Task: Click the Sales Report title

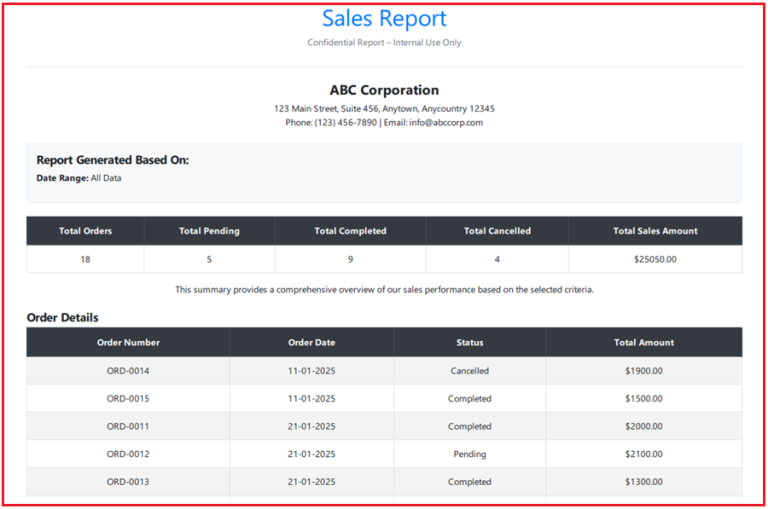Action: (384, 19)
